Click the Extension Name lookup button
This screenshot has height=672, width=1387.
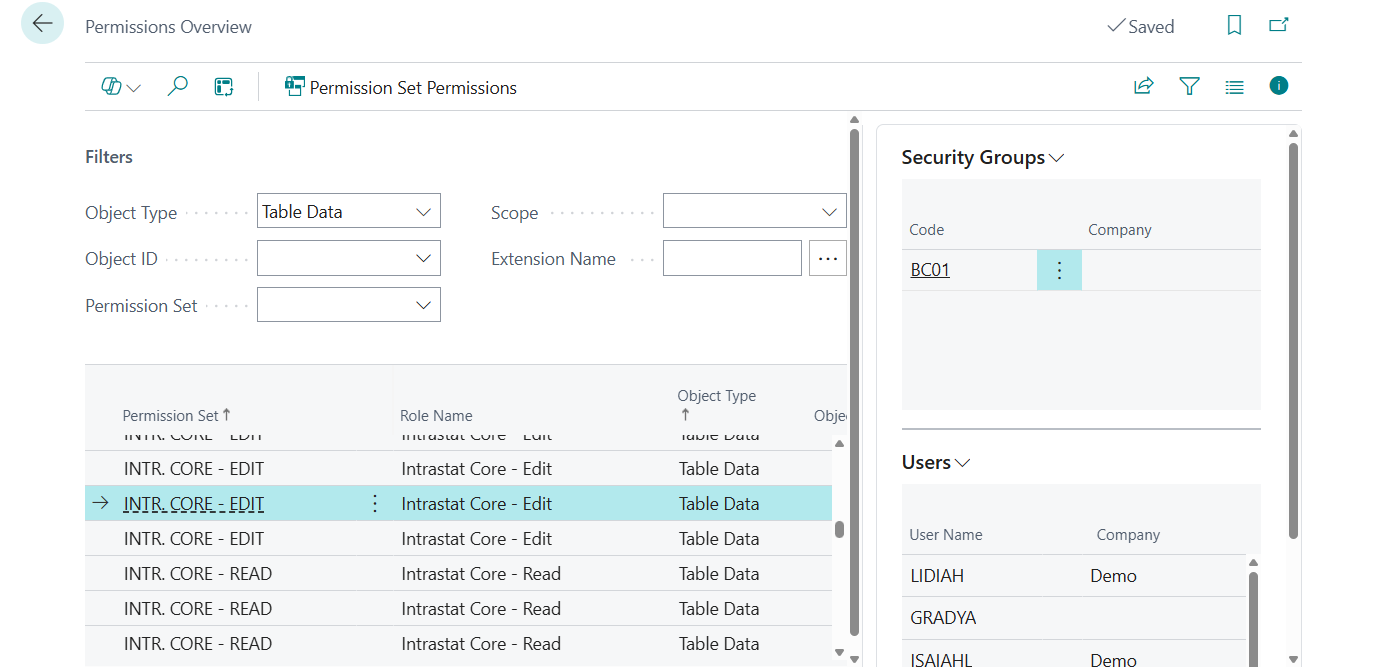pos(828,257)
